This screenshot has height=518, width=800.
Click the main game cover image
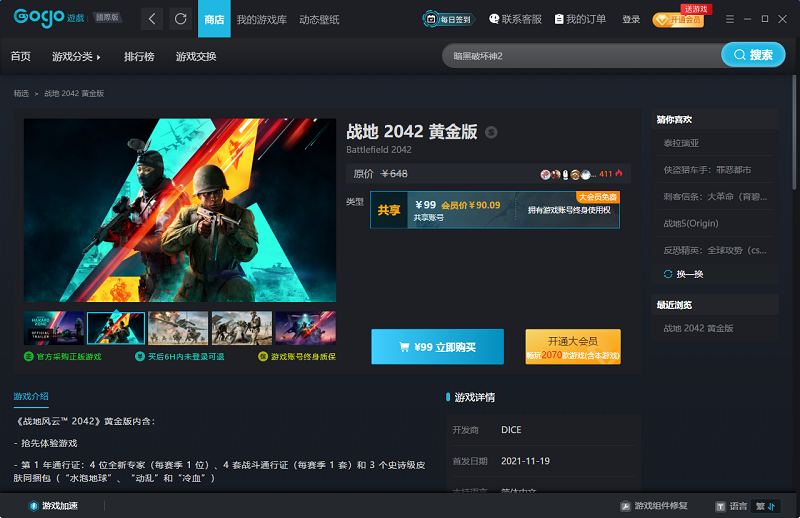point(180,210)
